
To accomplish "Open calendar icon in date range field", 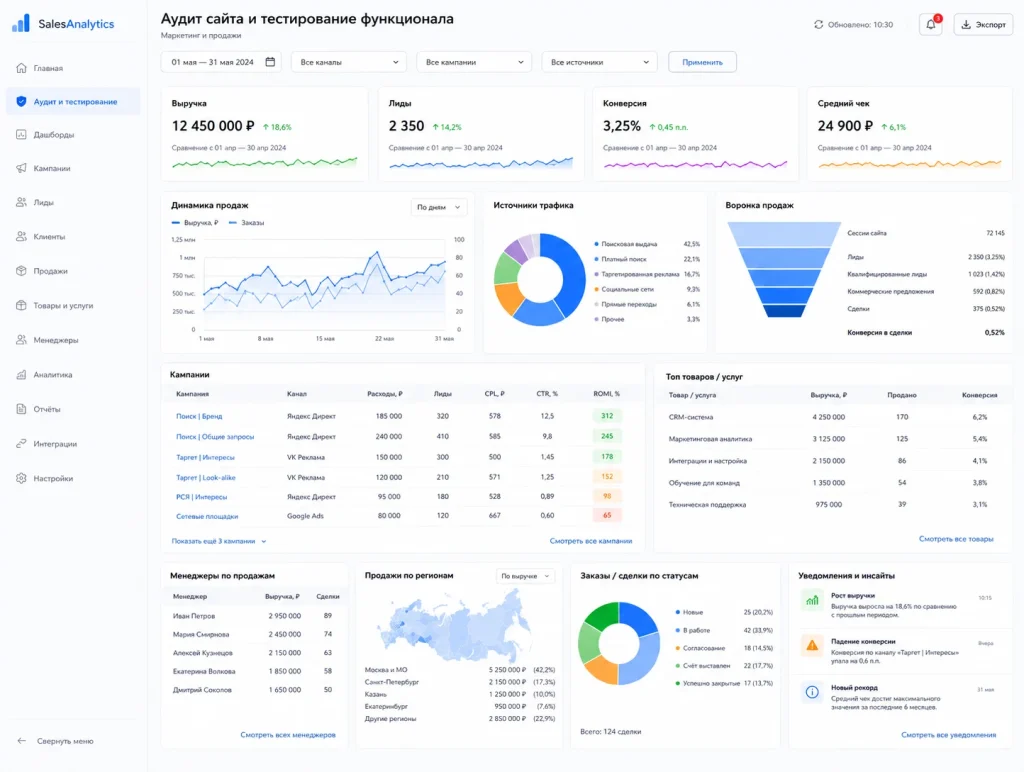I will point(270,62).
